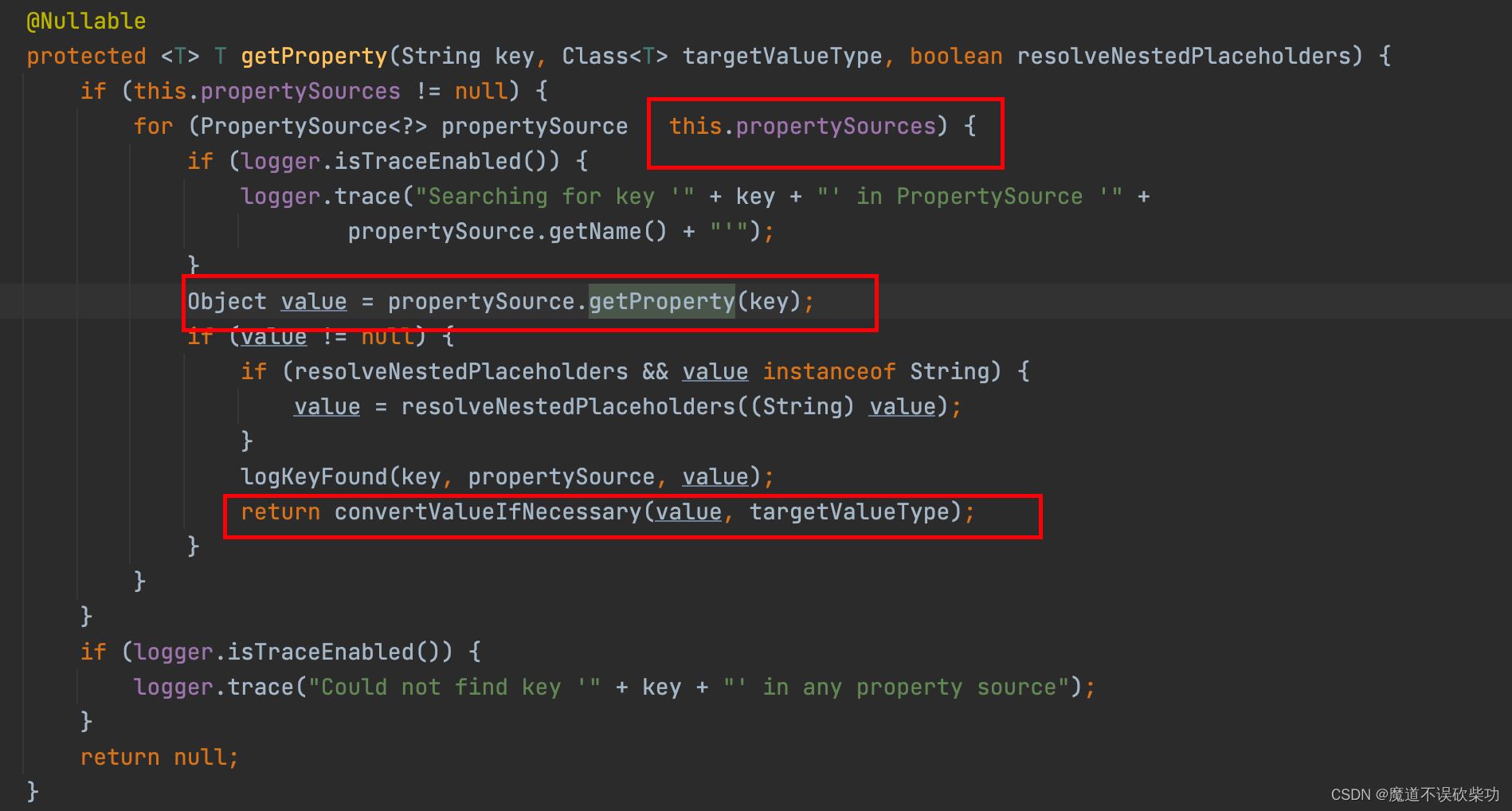
Task: Click the resolveNestedPlaceholders parameter in the signature
Action: tap(1184, 57)
